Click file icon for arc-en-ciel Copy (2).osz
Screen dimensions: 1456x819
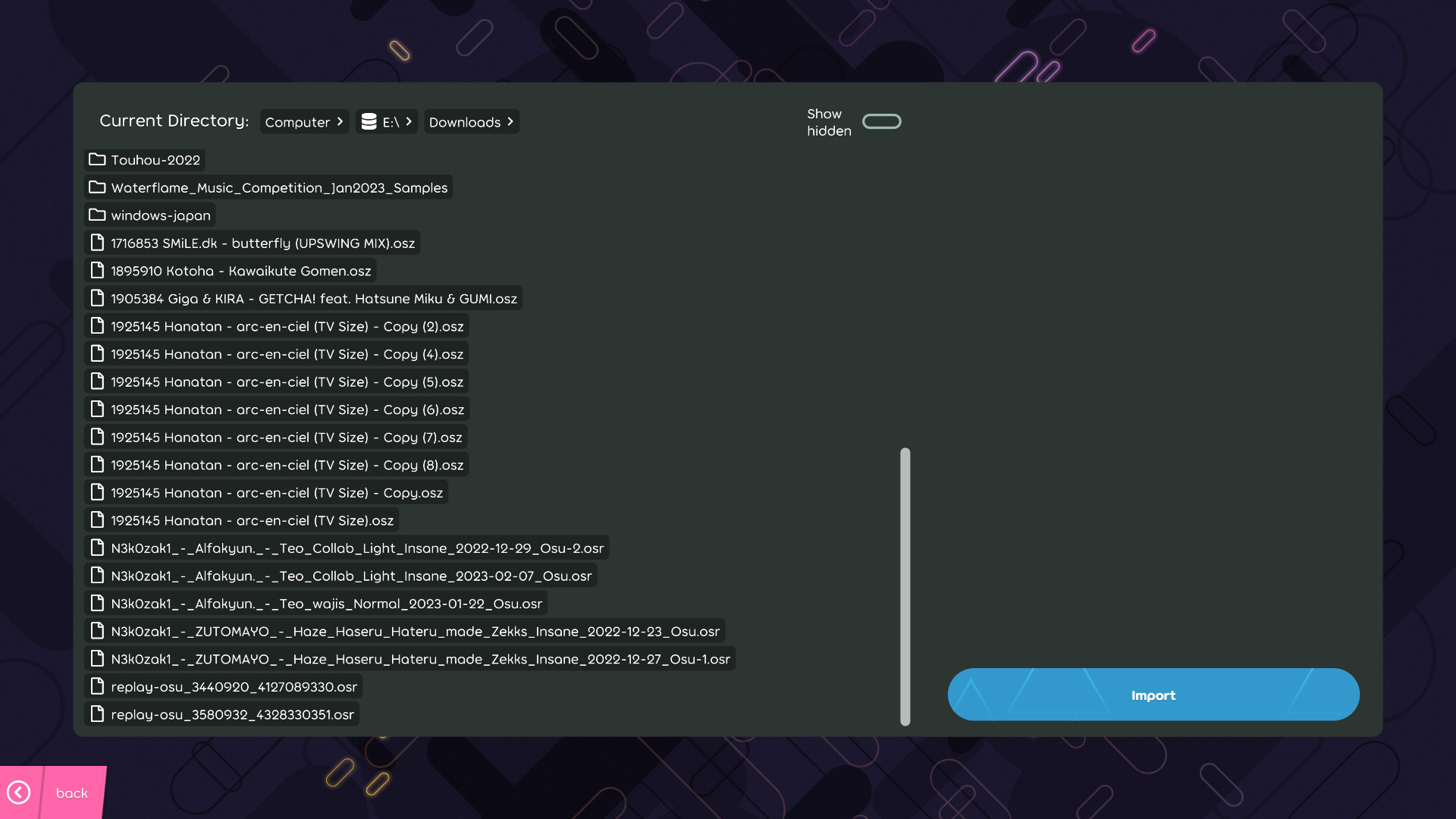(97, 326)
